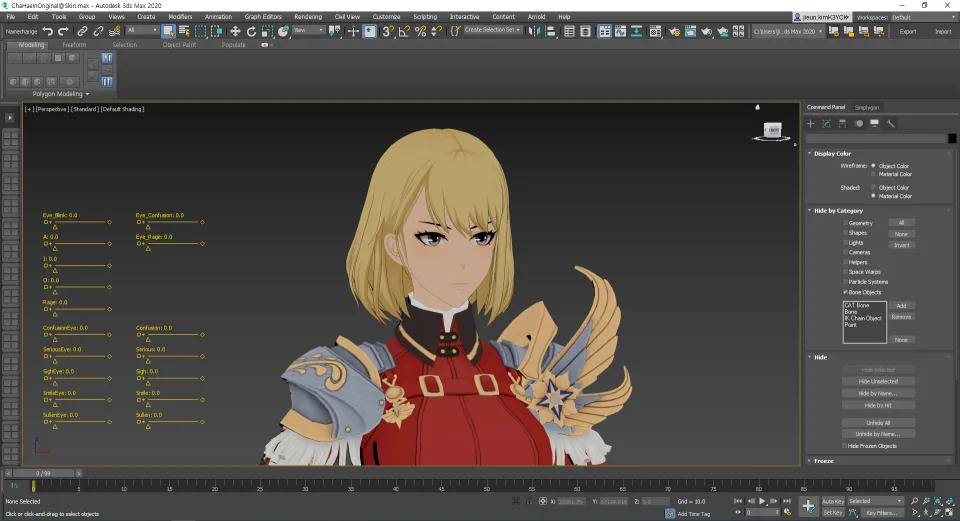Open Polygon Modeling dropdown
Screen dimensions: 960x521
tap(61, 94)
